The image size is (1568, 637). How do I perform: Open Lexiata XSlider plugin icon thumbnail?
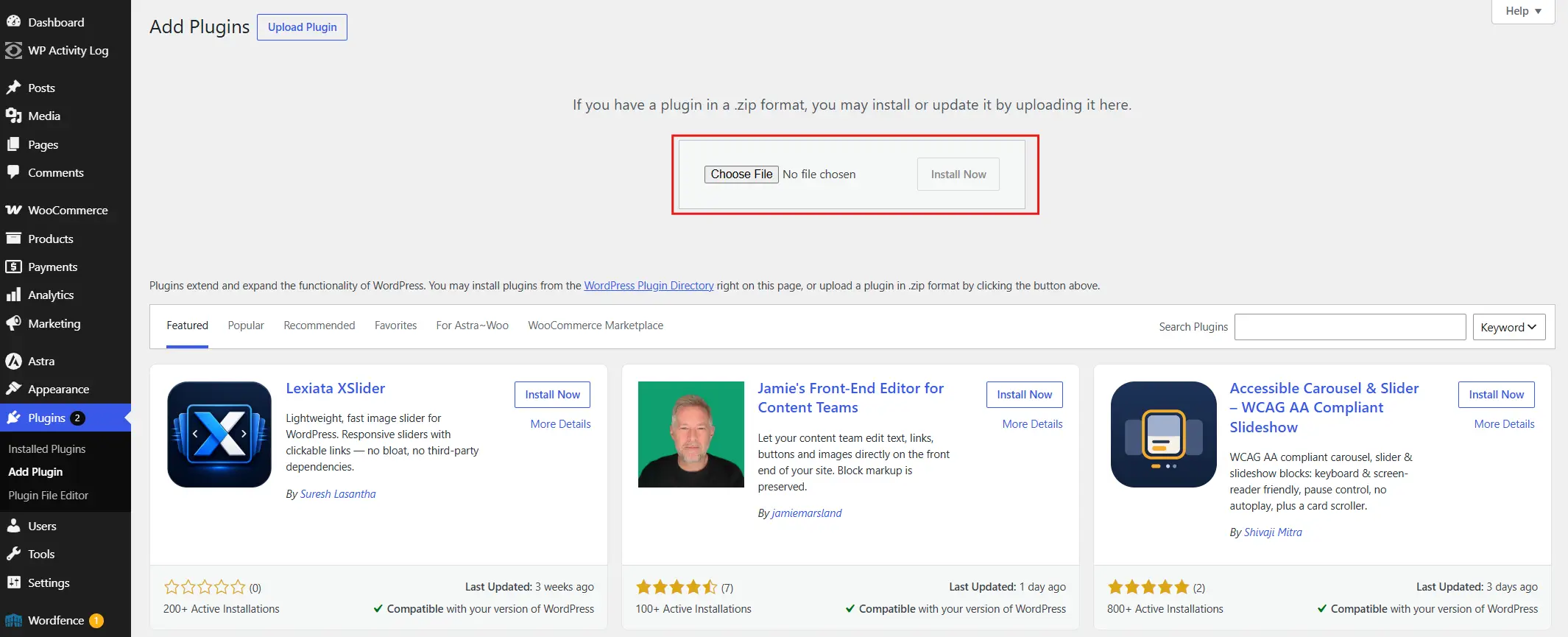tap(219, 434)
